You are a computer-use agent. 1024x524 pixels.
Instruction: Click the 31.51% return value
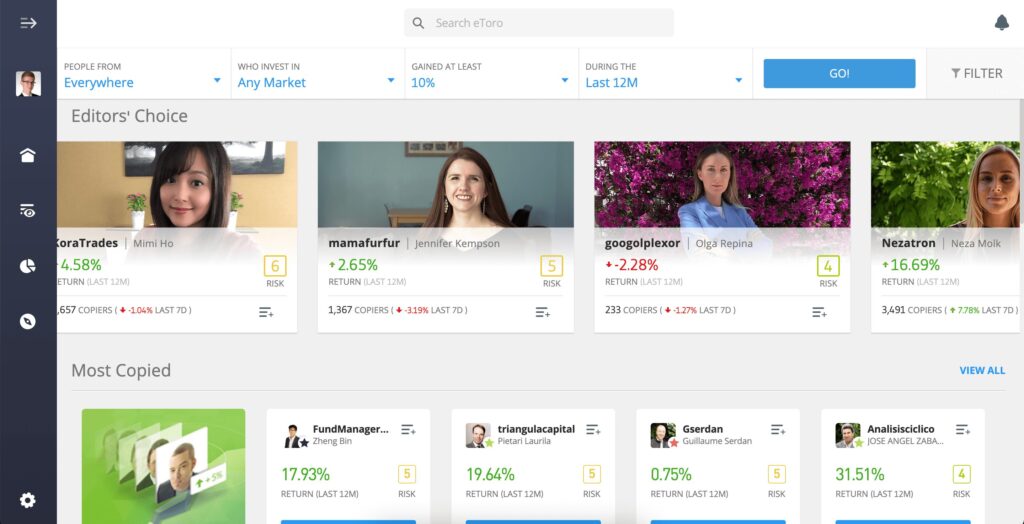(860, 474)
